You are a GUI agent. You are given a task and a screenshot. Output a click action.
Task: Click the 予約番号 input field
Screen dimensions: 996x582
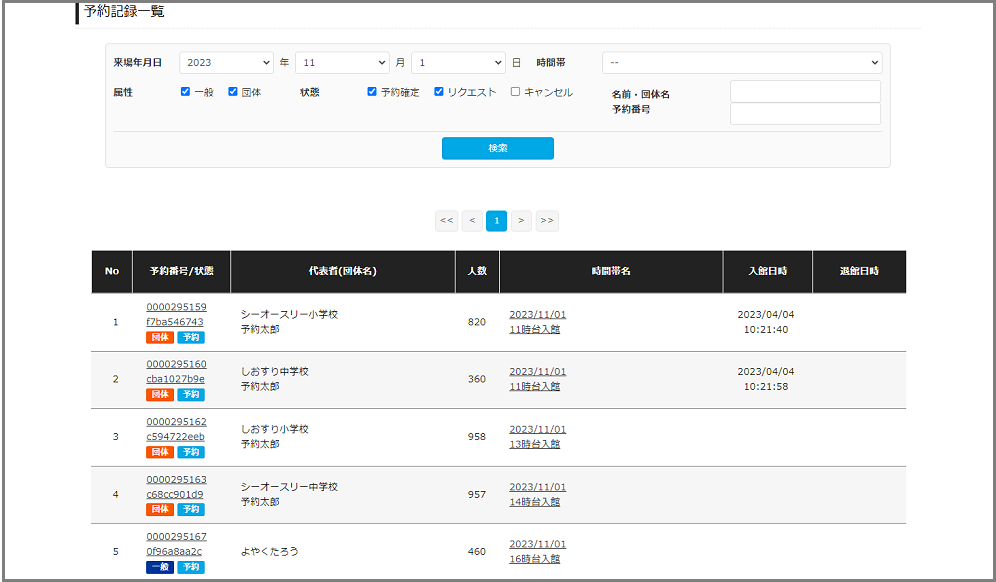(x=805, y=114)
